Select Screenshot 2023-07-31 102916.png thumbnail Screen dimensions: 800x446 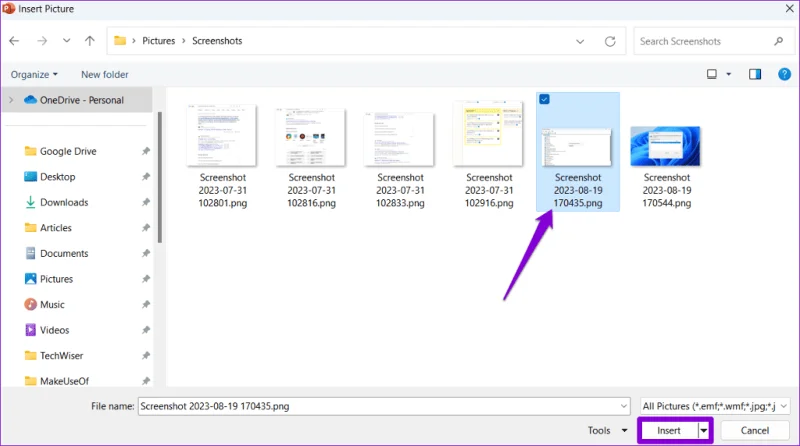pyautogui.click(x=489, y=134)
